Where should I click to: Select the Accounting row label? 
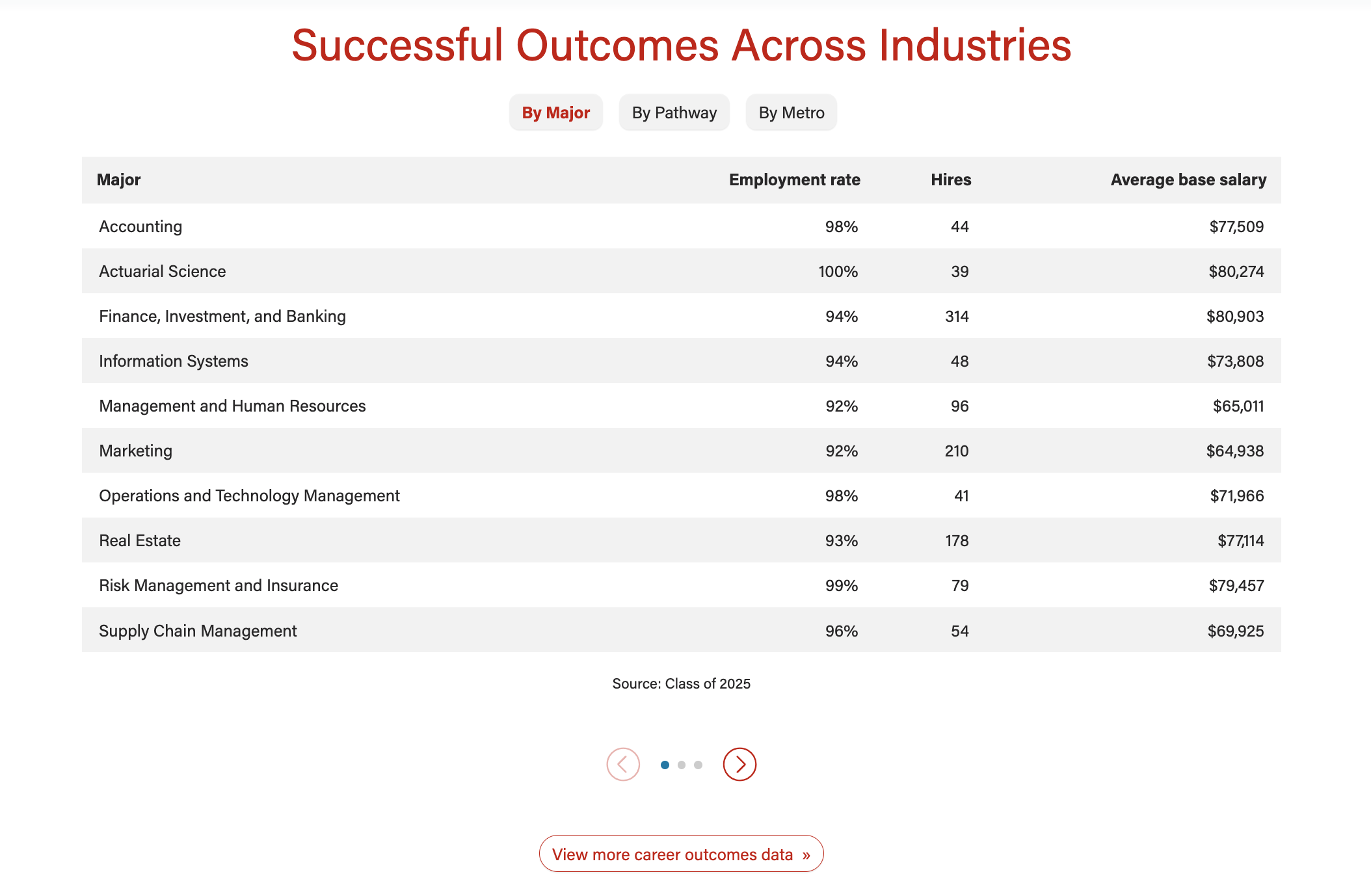140,226
